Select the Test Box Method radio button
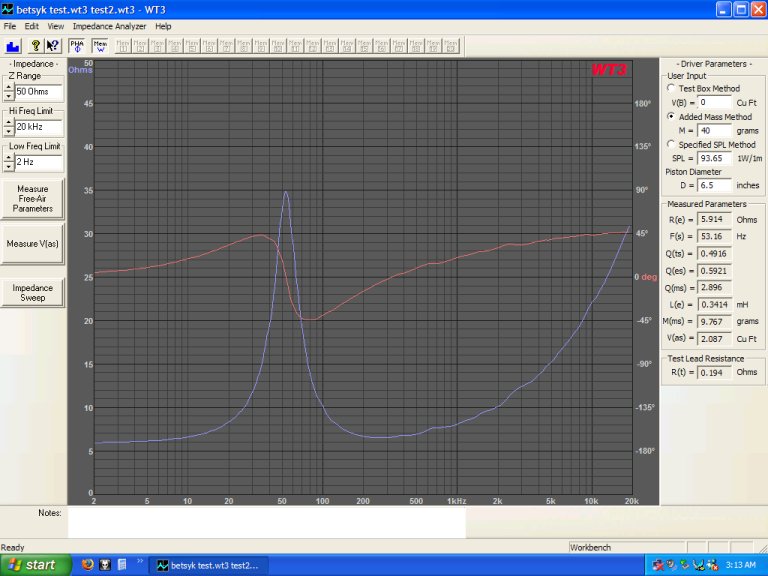 (671, 88)
